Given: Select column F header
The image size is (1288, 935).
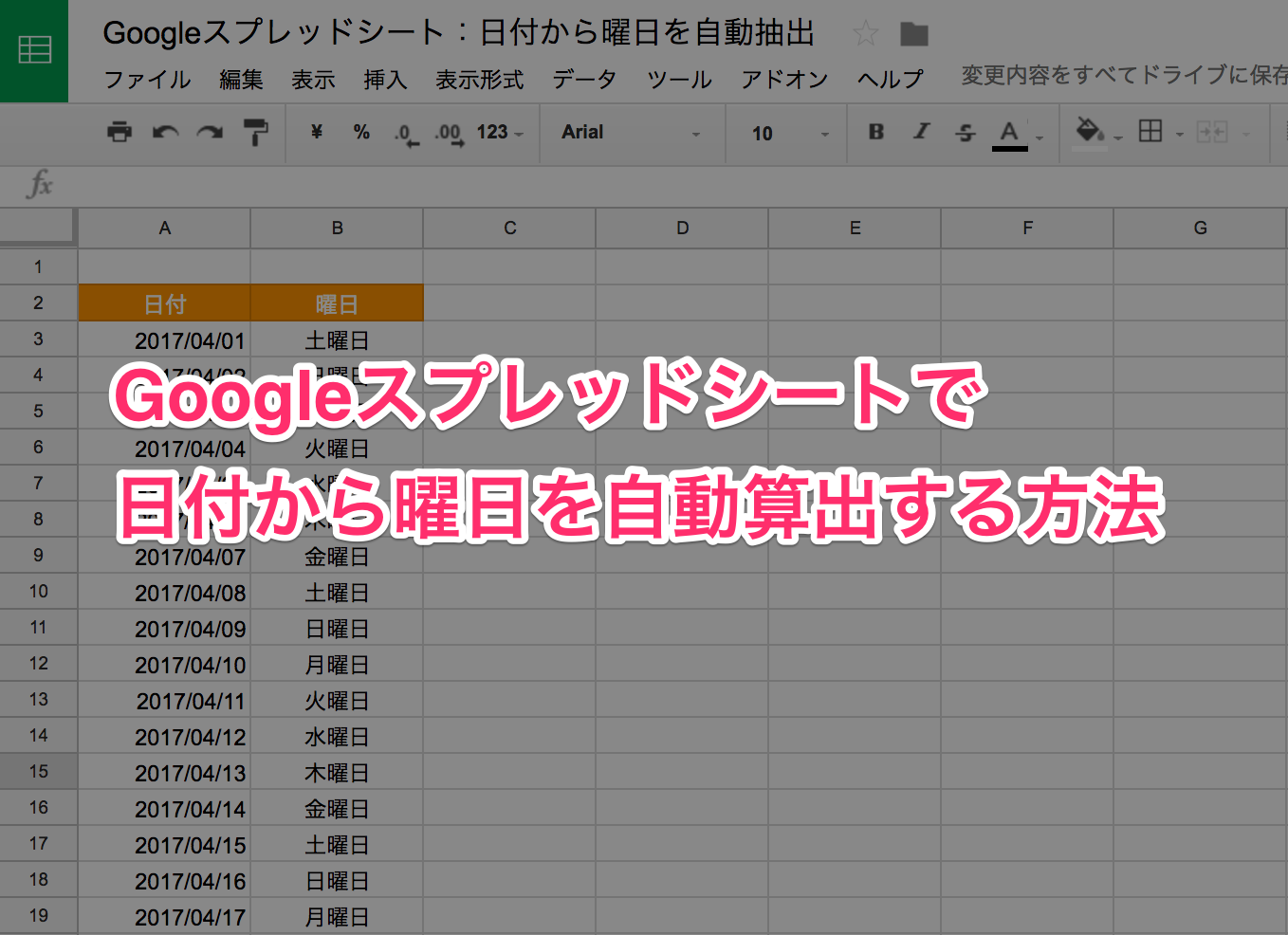Looking at the screenshot, I should pyautogui.click(x=1027, y=229).
